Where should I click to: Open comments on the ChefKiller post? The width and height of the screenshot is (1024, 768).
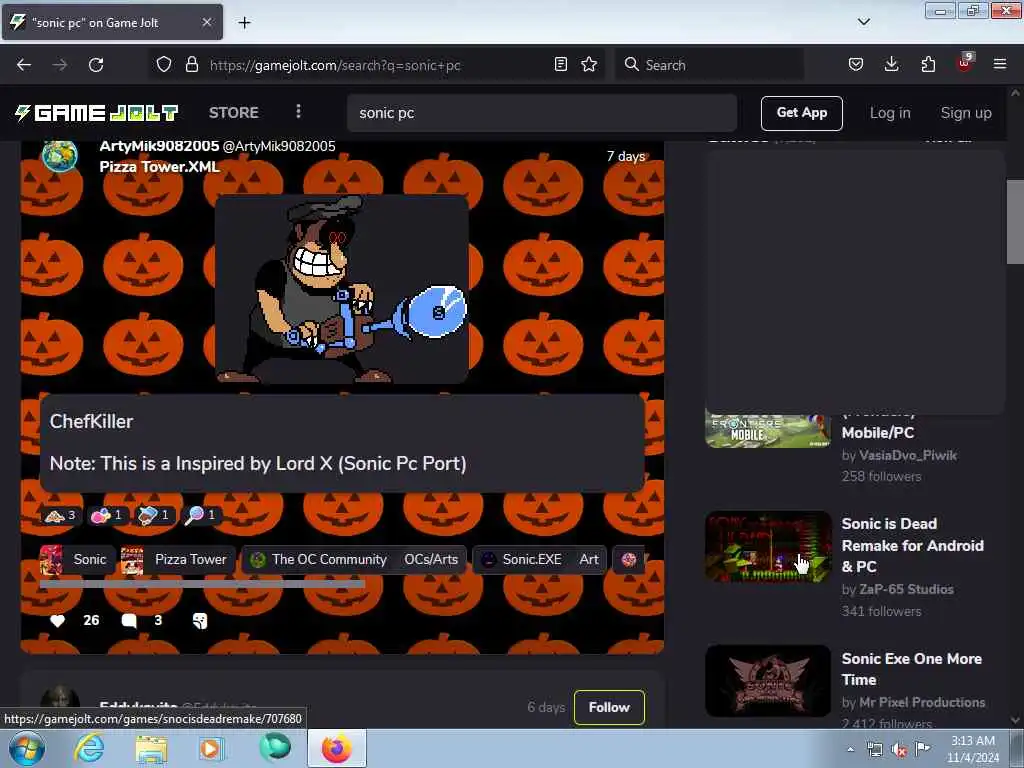(x=129, y=620)
